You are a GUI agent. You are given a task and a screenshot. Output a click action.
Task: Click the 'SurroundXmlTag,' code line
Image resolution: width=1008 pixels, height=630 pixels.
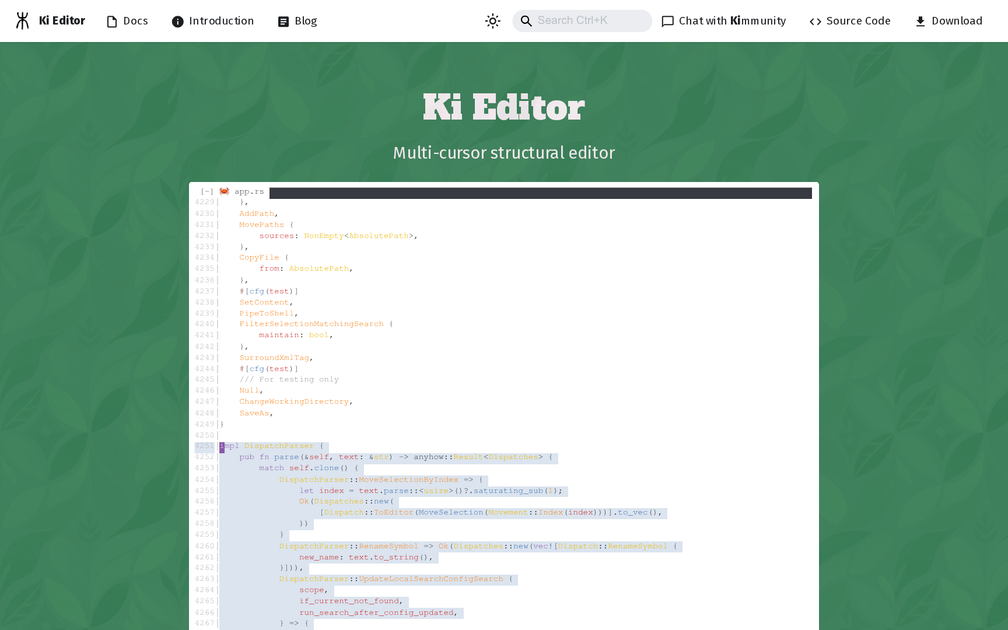point(276,357)
